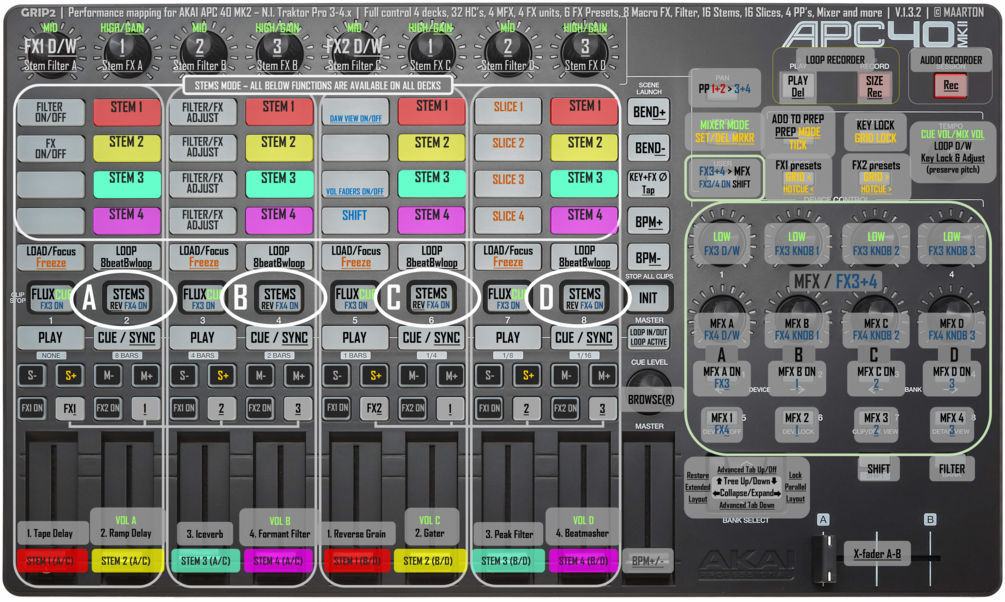Viewport: 1005px width, 602px height.
Task: Toggle VOL FADERS ON/OFF pad
Action: [356, 185]
